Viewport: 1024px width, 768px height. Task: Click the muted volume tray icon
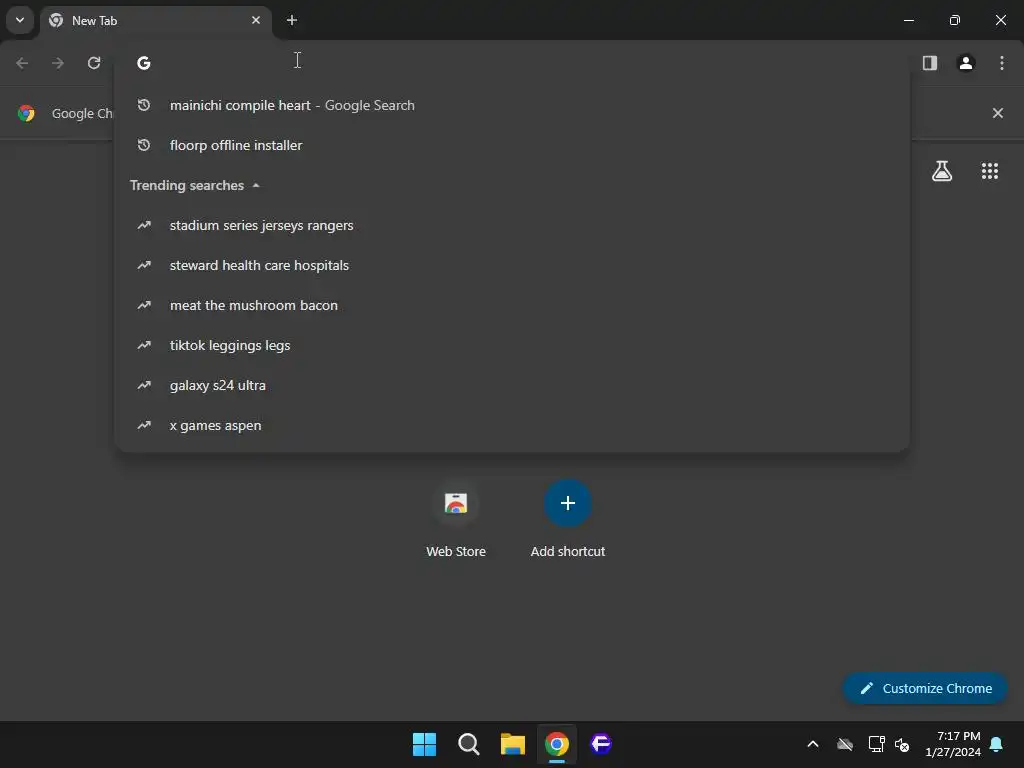coord(902,744)
